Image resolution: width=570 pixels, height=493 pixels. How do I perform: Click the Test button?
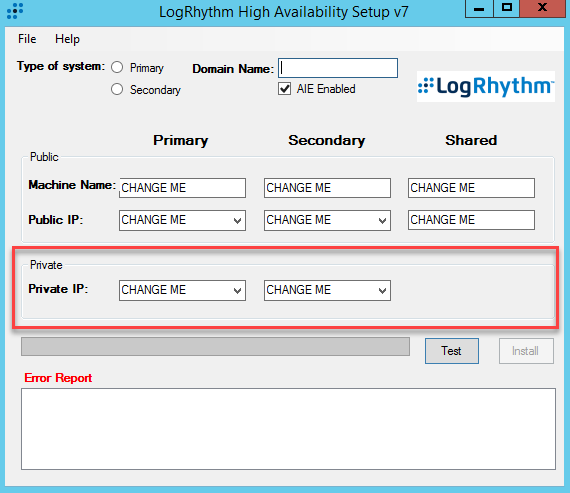coord(452,351)
